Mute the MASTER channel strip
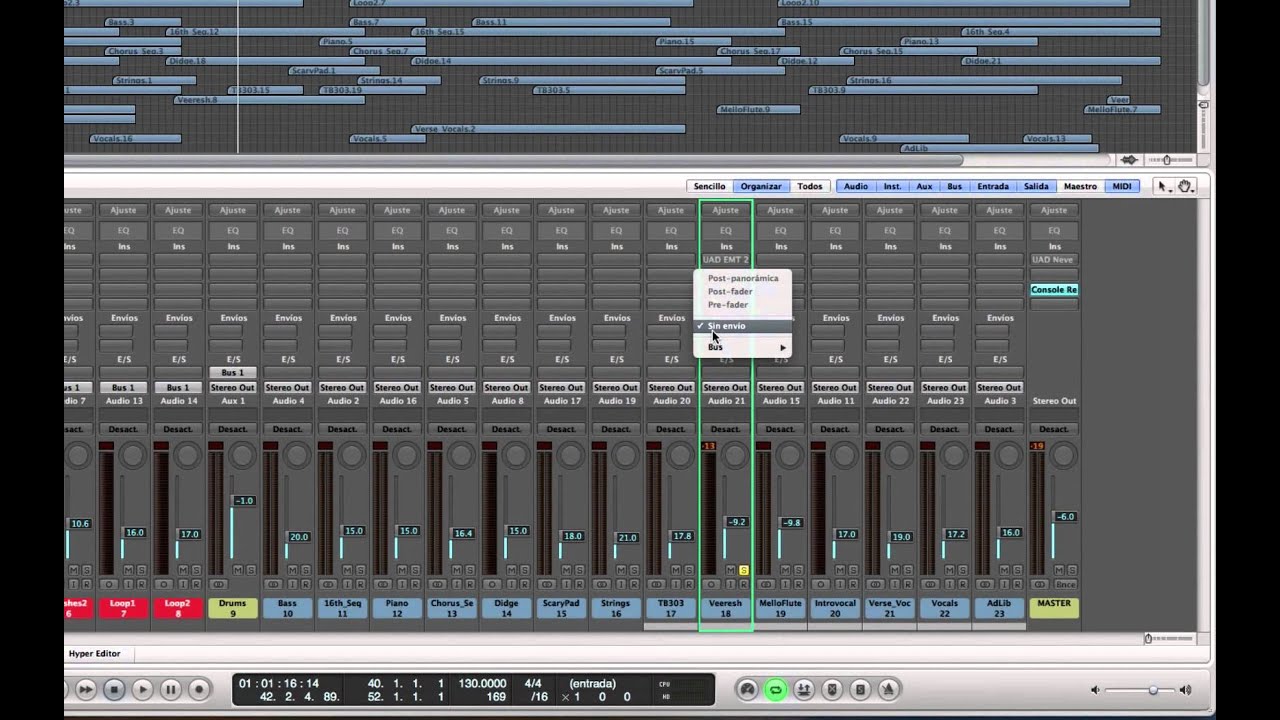This screenshot has width=1280, height=720. pyautogui.click(x=1058, y=570)
